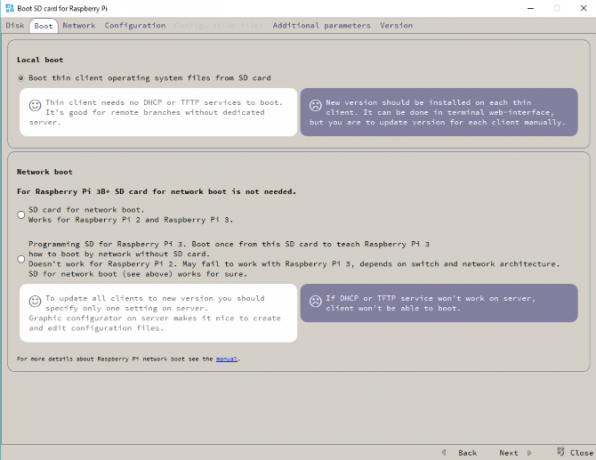Image resolution: width=596 pixels, height=460 pixels.
Task: Open the Configuration tab
Action: (135, 25)
